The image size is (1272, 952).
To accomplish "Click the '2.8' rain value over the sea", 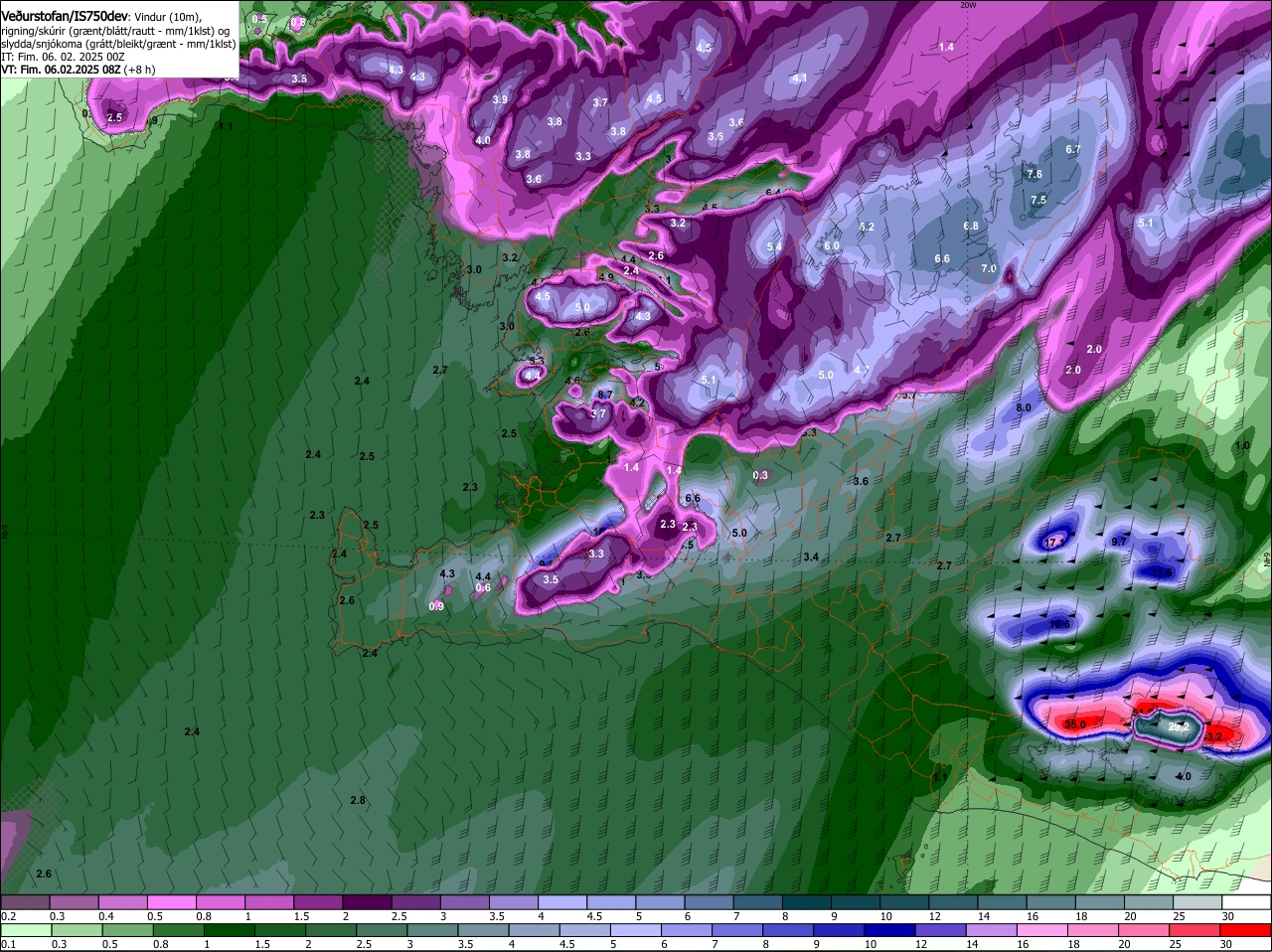I will point(358,800).
